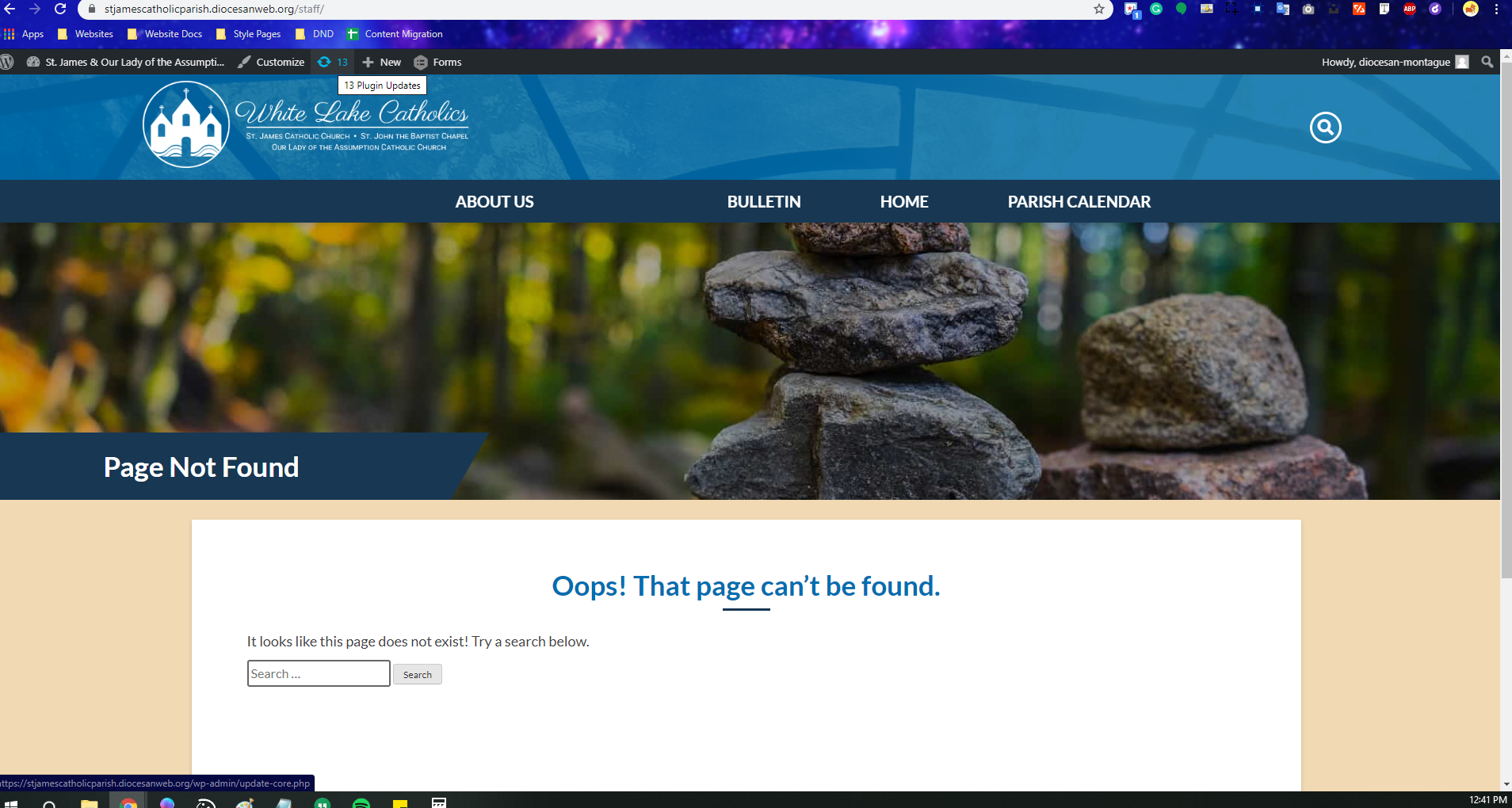Click the White Lake Catholics logo
This screenshot has height=808, width=1512.
[306, 124]
